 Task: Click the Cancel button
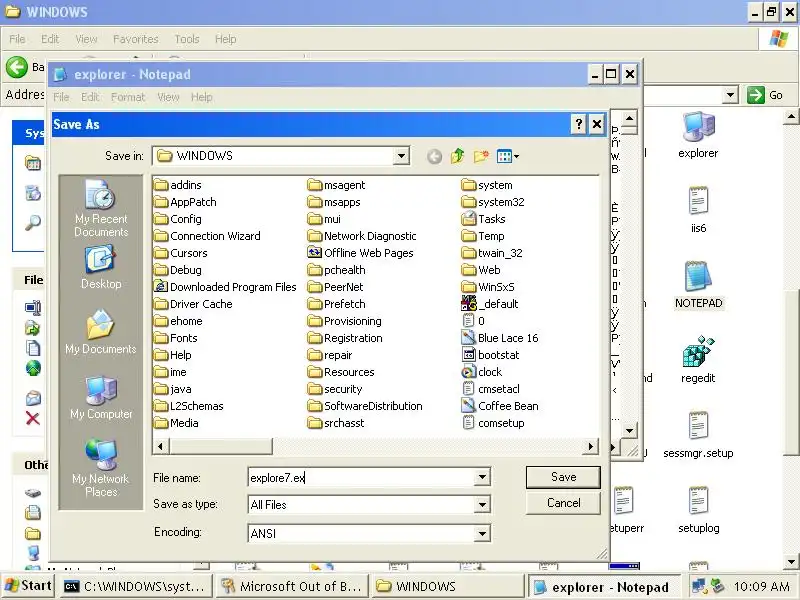coord(563,503)
